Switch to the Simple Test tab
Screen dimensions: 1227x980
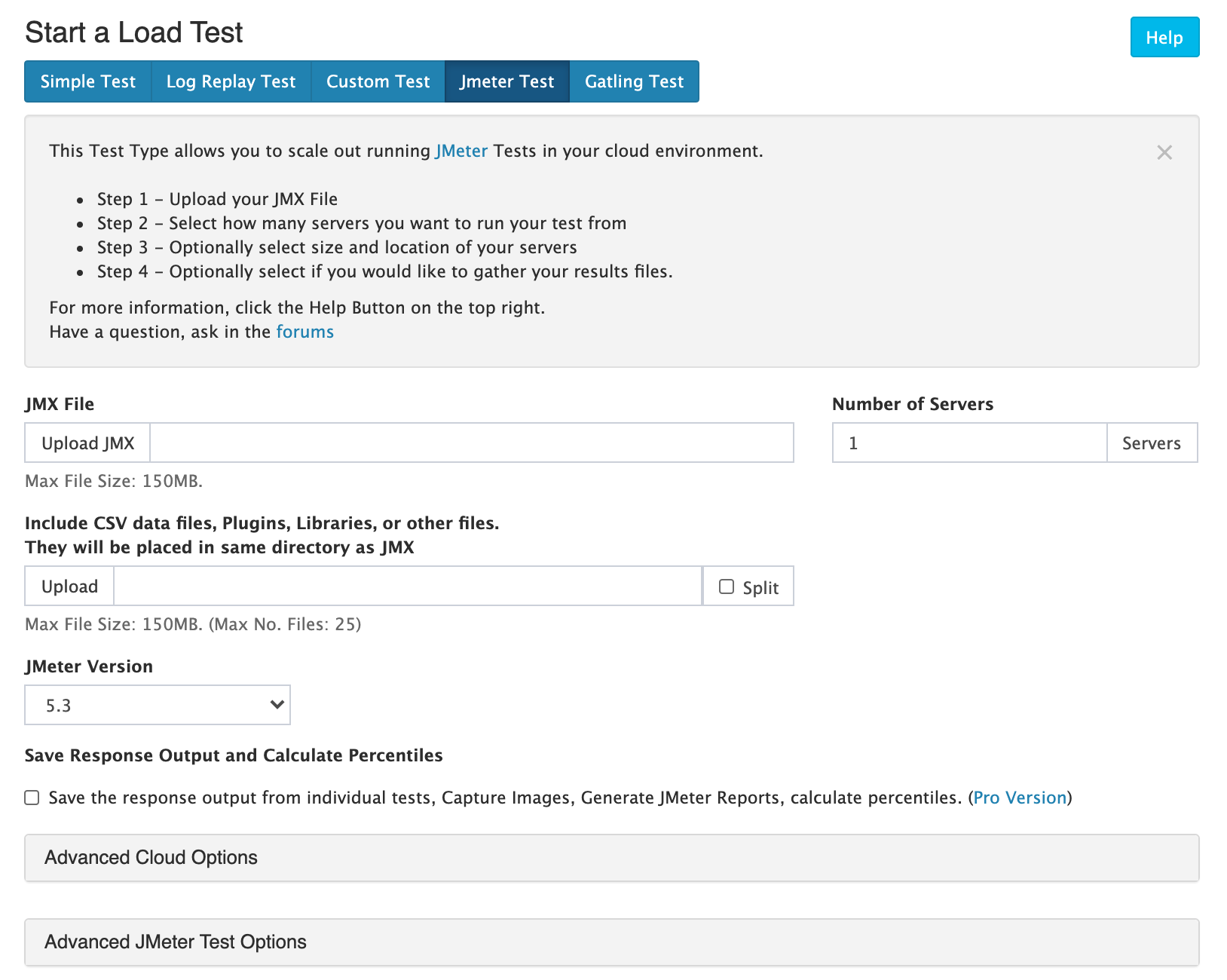(x=88, y=81)
